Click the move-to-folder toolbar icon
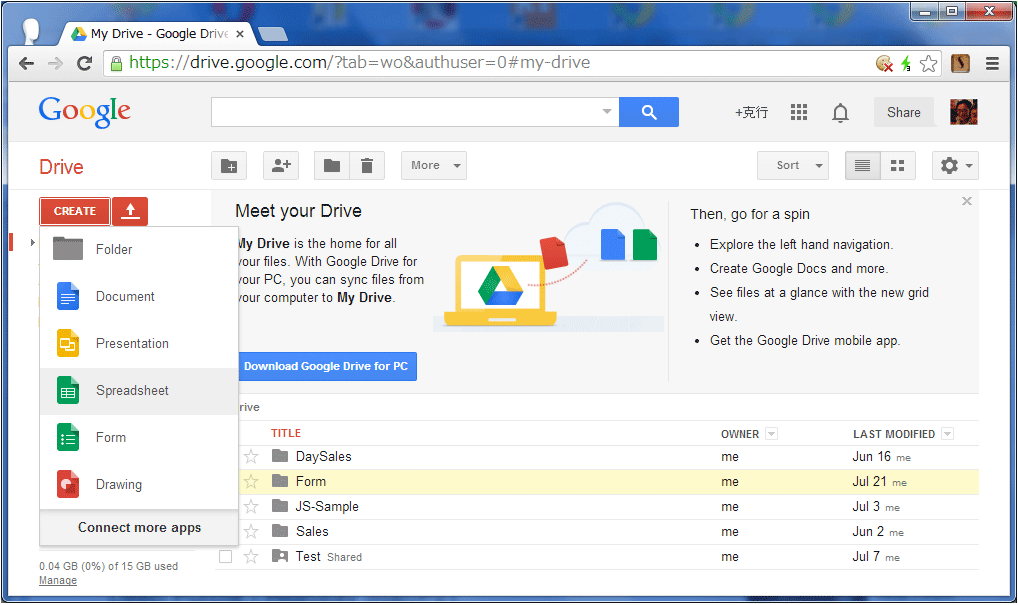The width and height of the screenshot is (1018, 605). pyautogui.click(x=332, y=166)
